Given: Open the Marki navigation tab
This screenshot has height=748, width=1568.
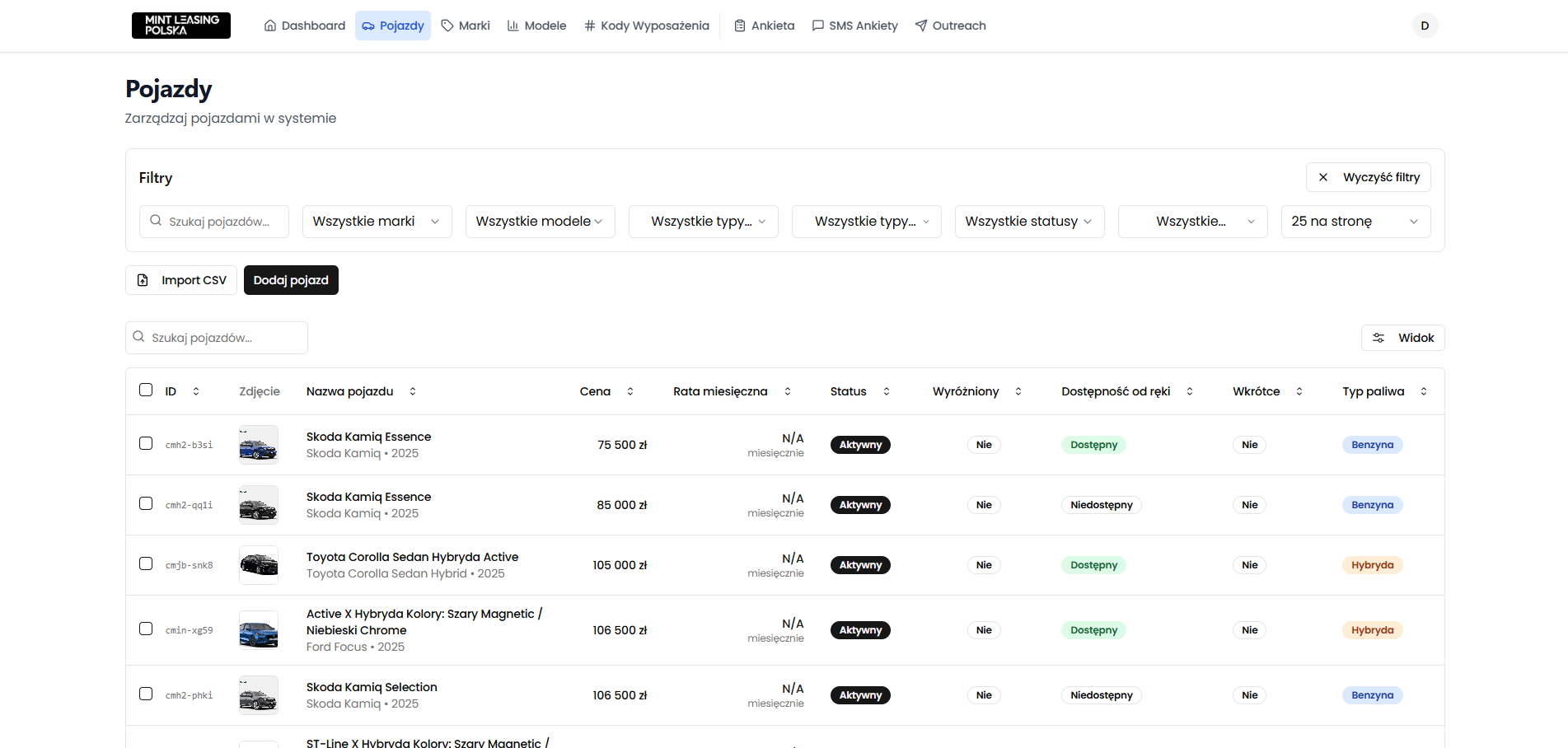Looking at the screenshot, I should click(466, 26).
